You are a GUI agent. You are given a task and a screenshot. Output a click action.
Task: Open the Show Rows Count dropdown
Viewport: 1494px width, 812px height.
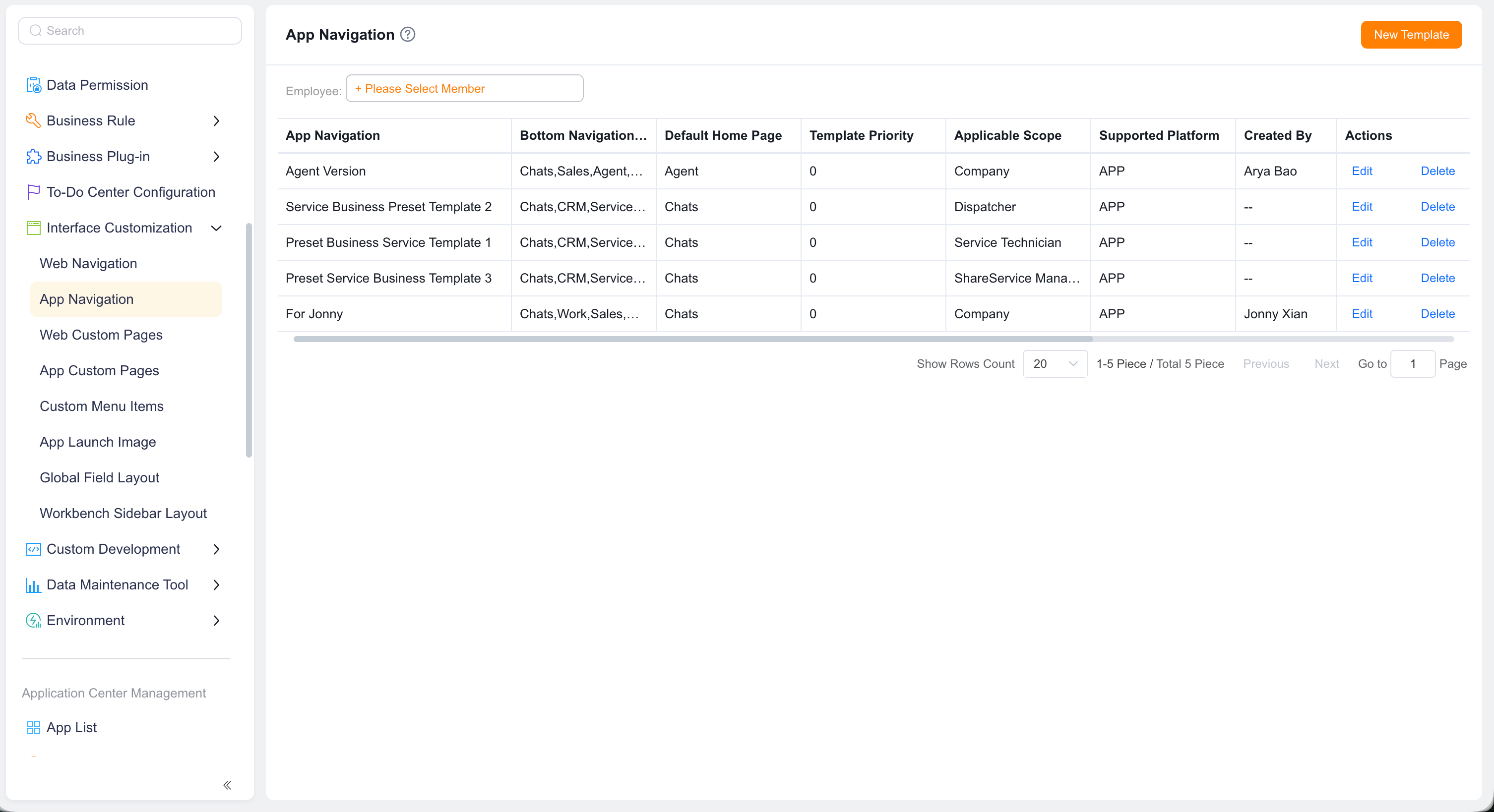coord(1055,364)
